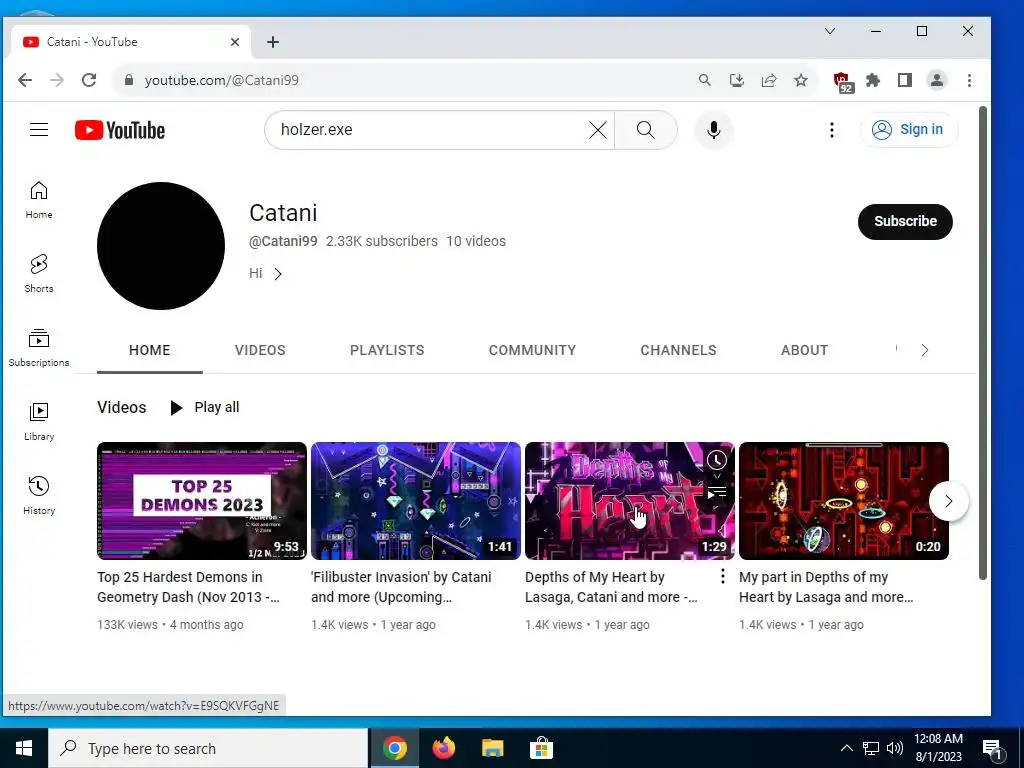Open History in the sidebar
1024x768 pixels.
click(x=39, y=496)
